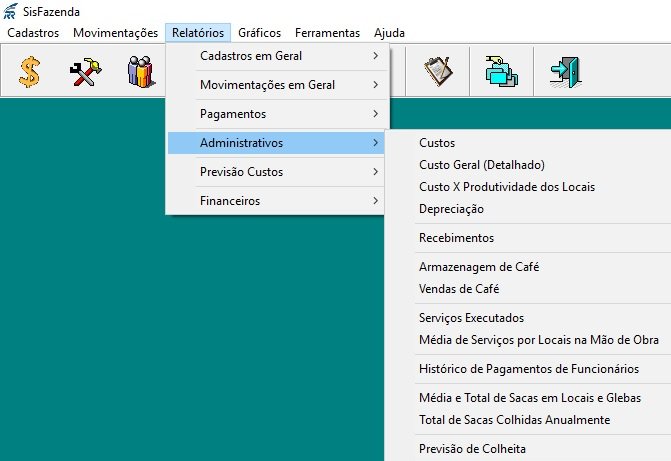
Task: Click the exit door toolbar icon
Action: (x=565, y=72)
